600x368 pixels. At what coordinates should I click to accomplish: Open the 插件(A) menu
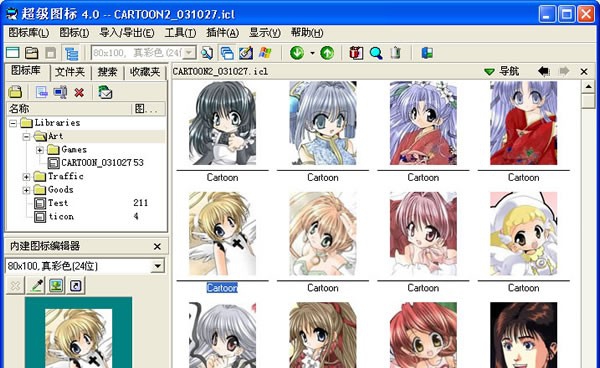(222, 33)
